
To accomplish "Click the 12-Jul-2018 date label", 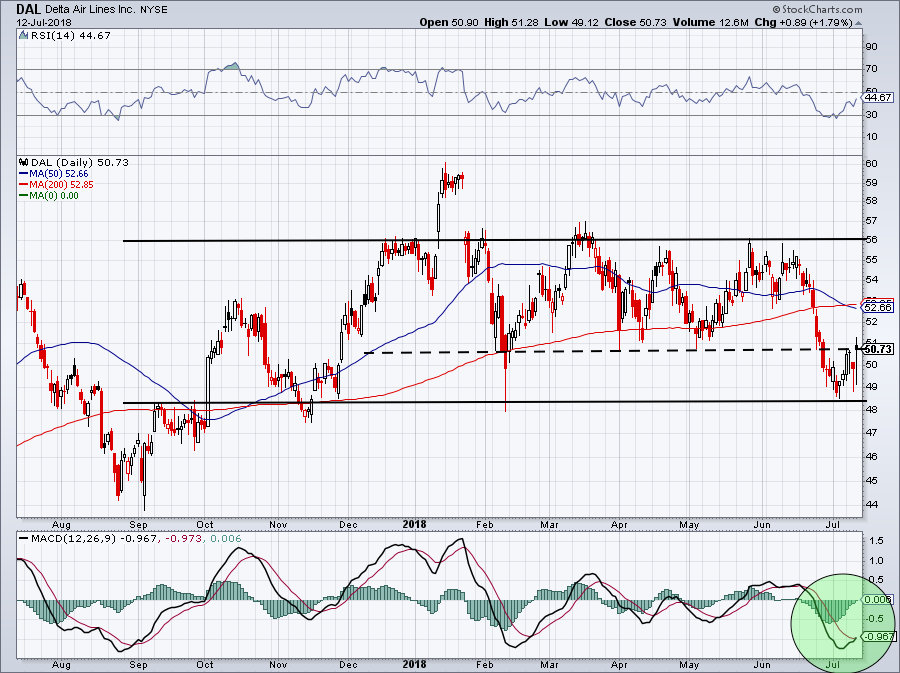I will (x=44, y=22).
